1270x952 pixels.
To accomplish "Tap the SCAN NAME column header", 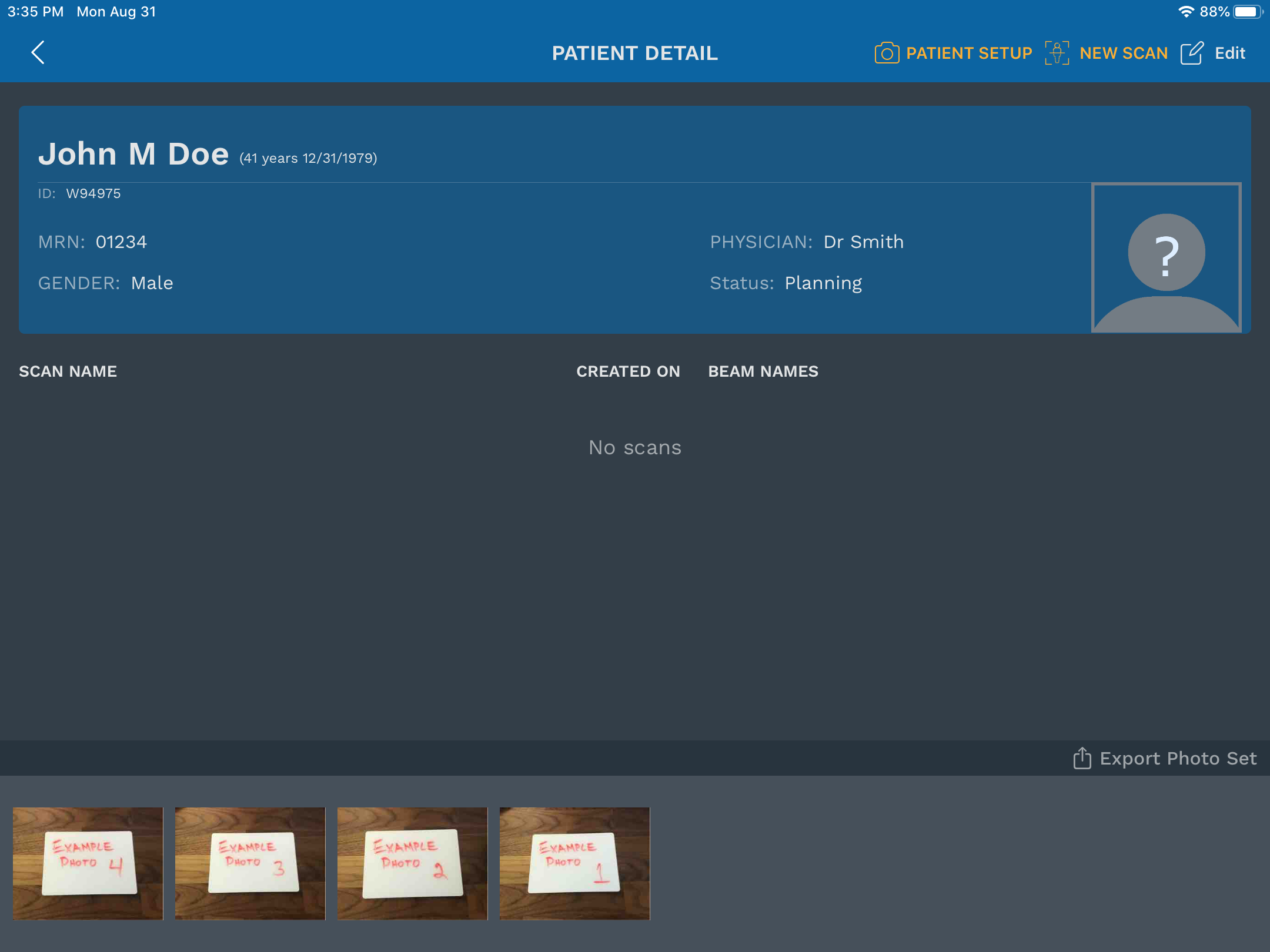I will 68,371.
